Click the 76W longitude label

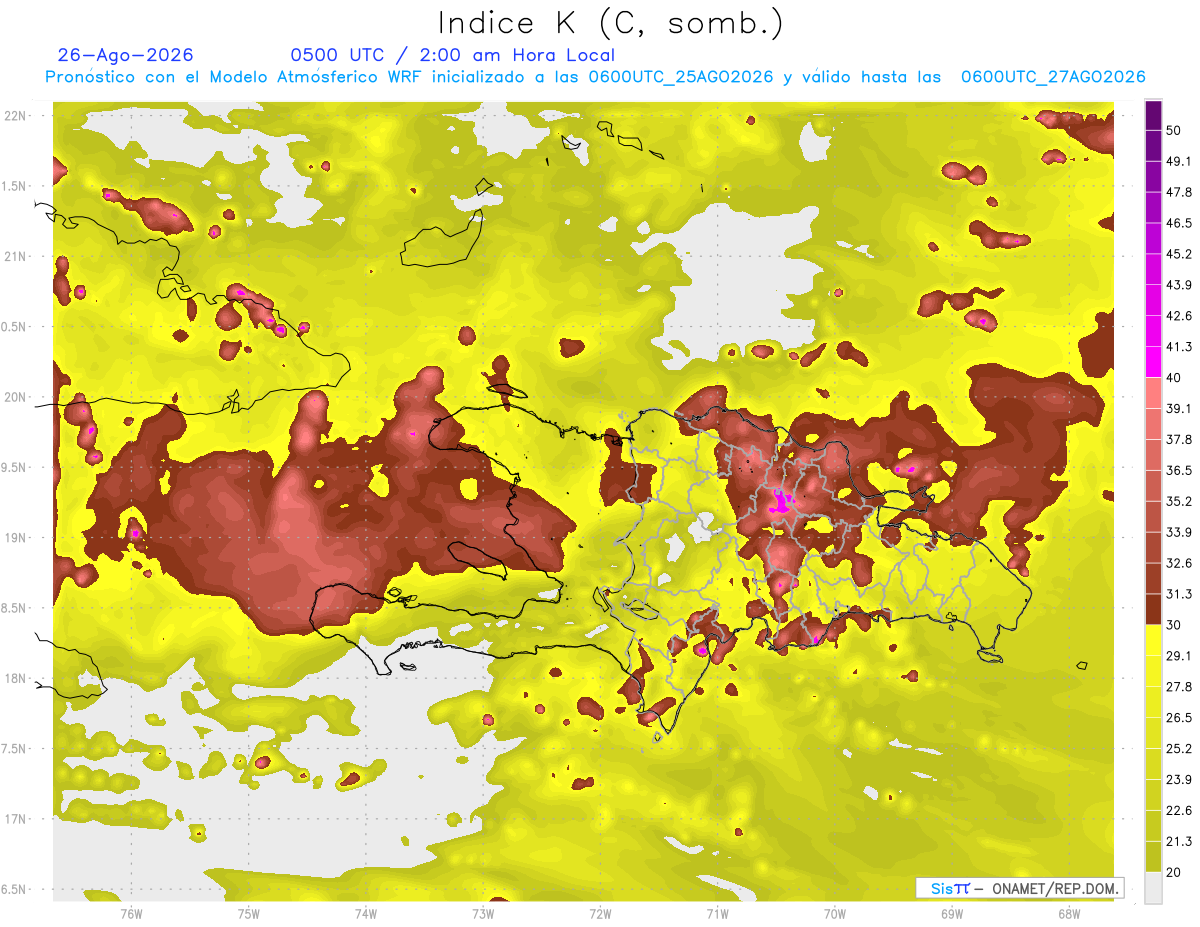(x=131, y=913)
